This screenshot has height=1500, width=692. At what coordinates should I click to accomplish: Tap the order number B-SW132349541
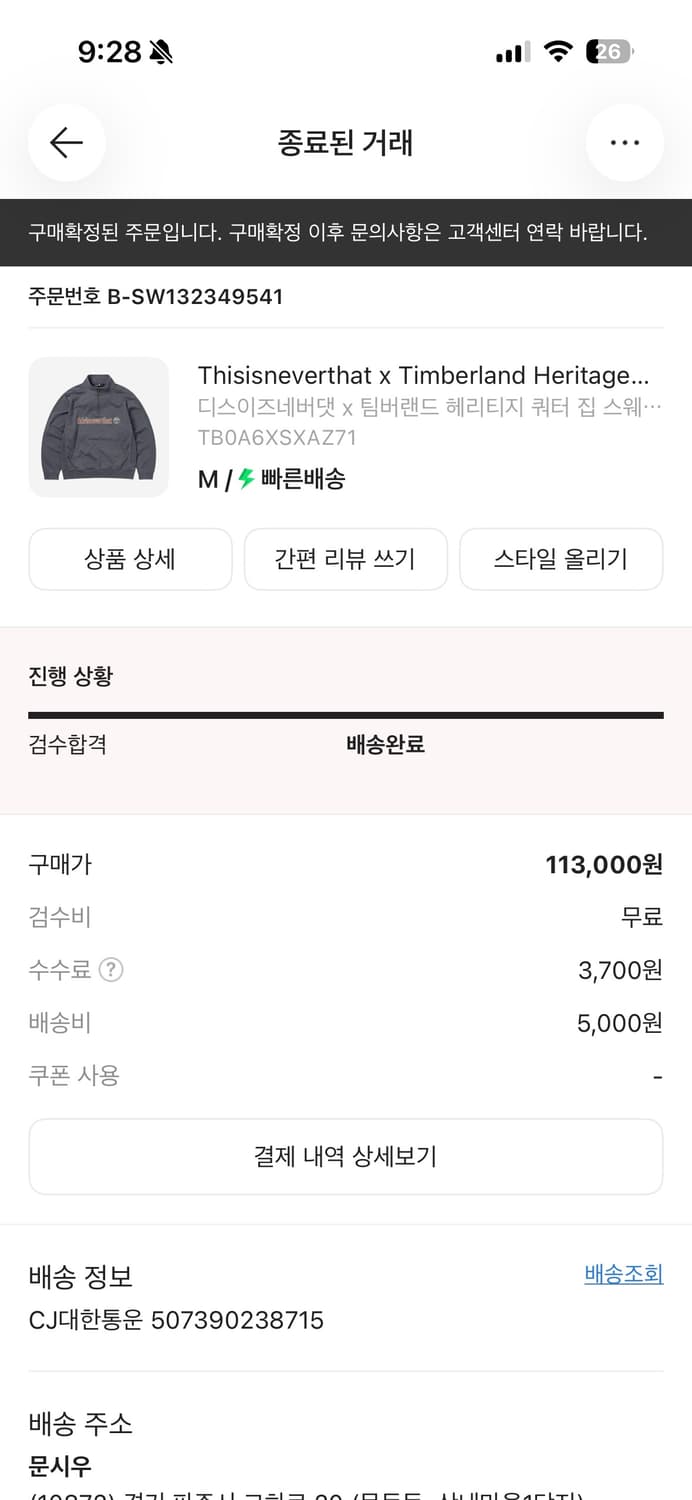tap(156, 296)
